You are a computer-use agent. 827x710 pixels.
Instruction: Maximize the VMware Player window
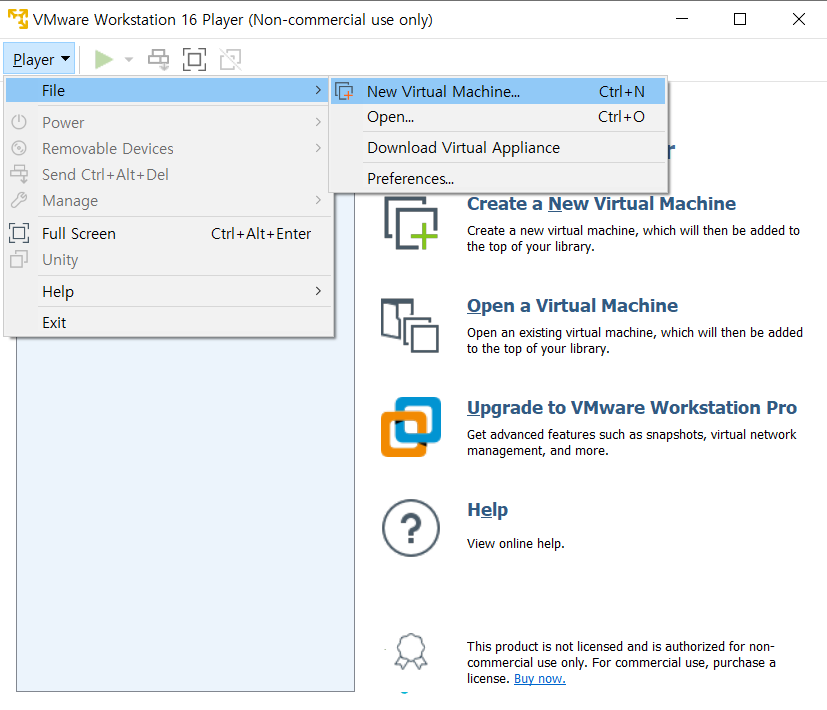tap(740, 20)
